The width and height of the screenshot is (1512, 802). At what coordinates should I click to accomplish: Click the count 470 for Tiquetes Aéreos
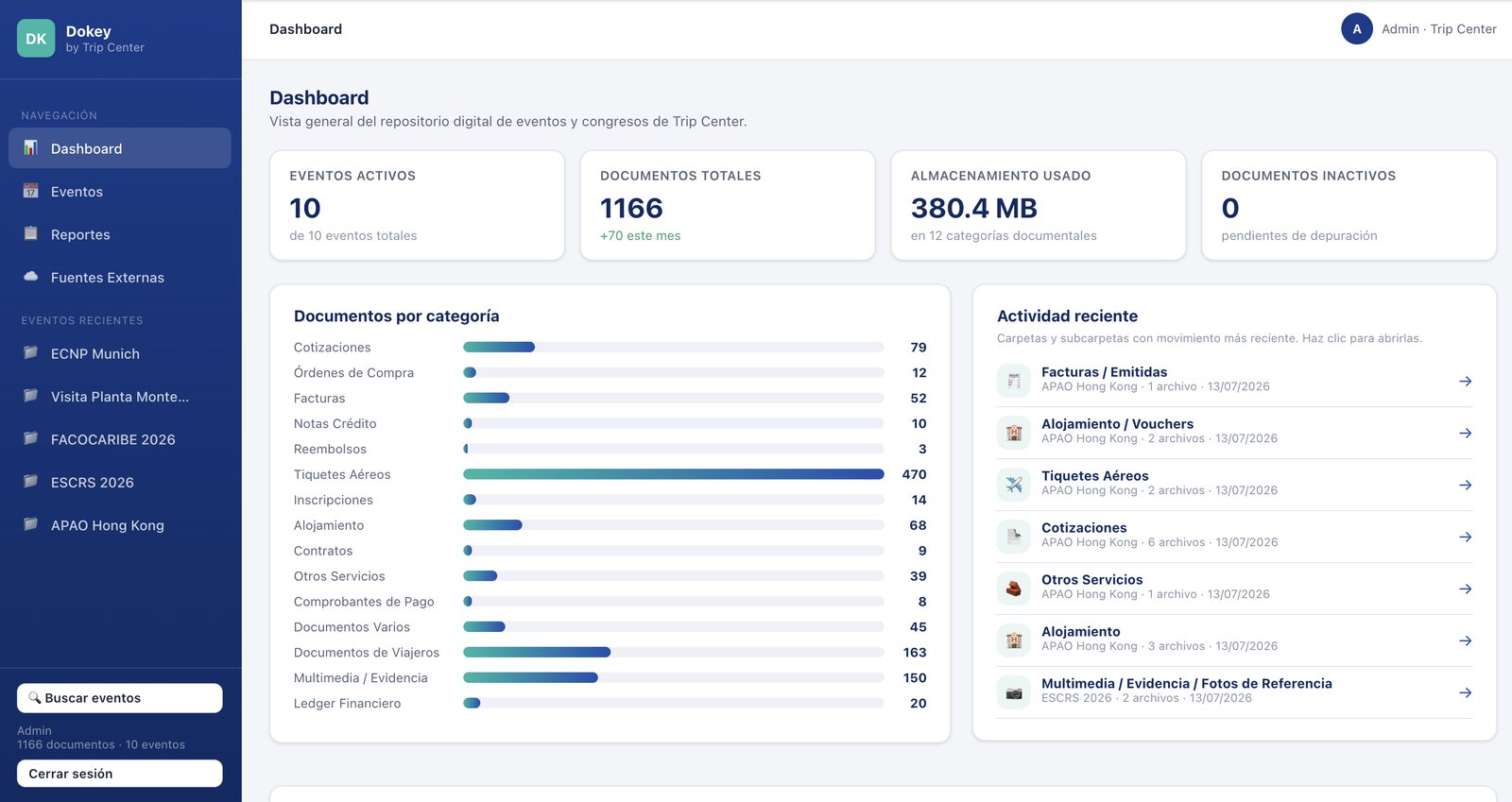(x=914, y=474)
